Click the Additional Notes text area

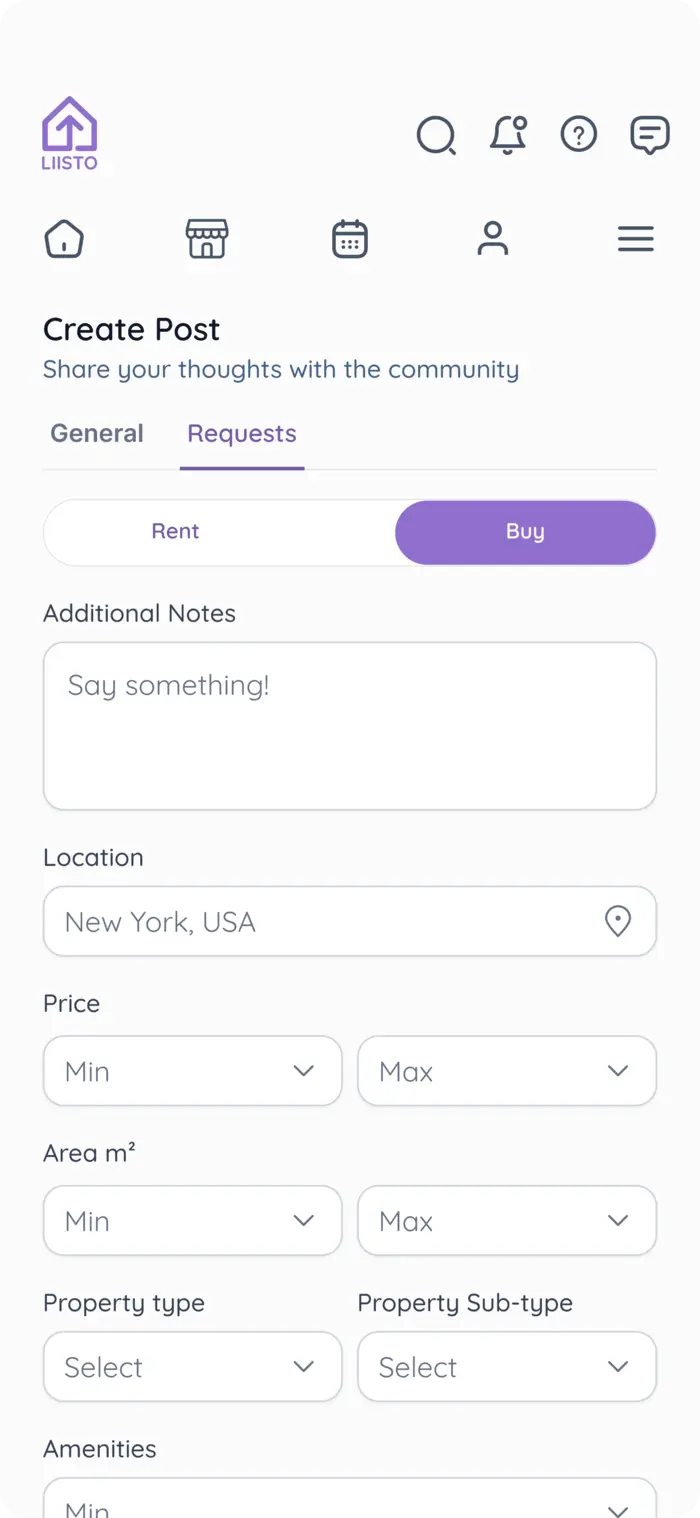(350, 726)
